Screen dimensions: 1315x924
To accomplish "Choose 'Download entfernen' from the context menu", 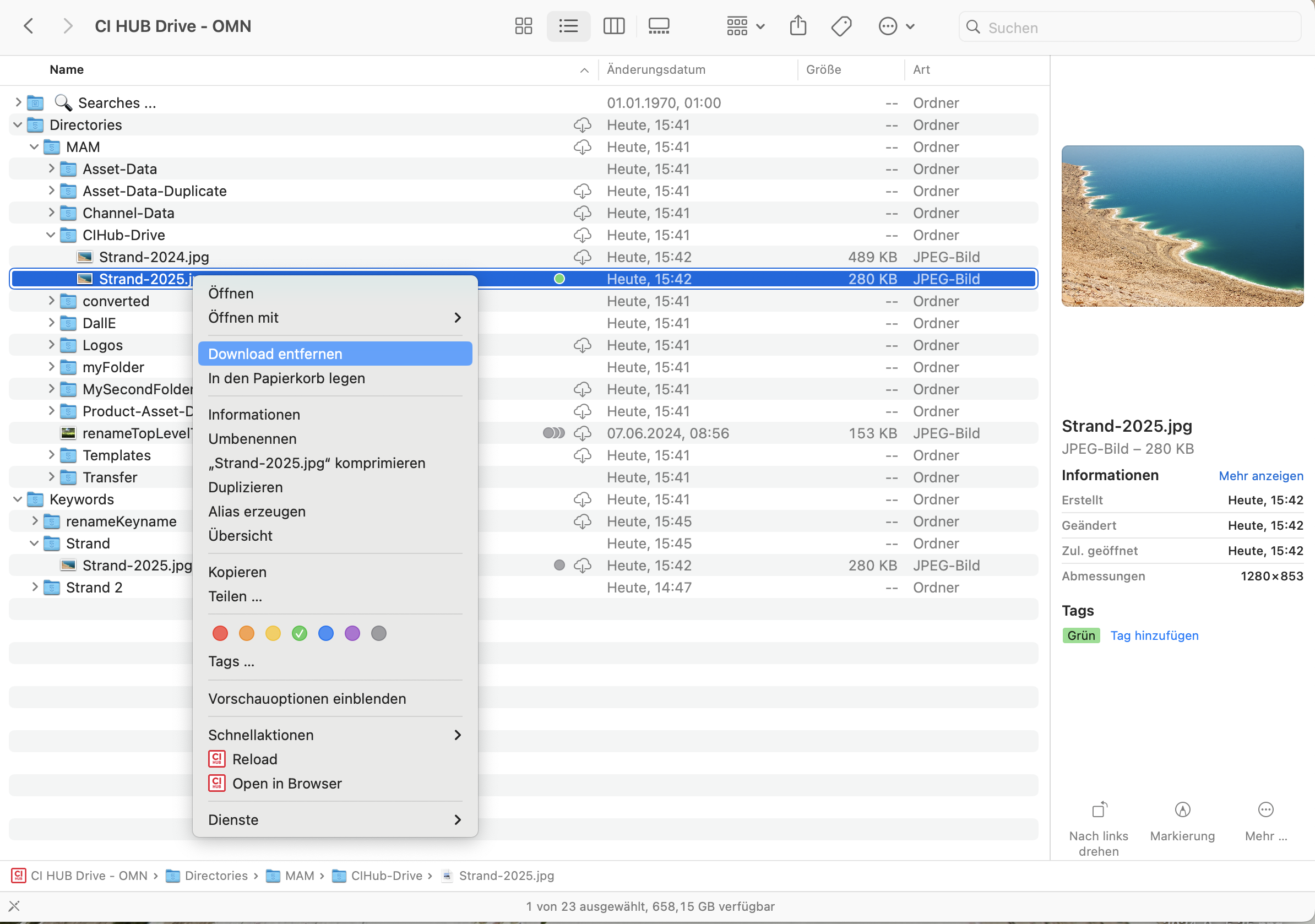I will tap(275, 354).
